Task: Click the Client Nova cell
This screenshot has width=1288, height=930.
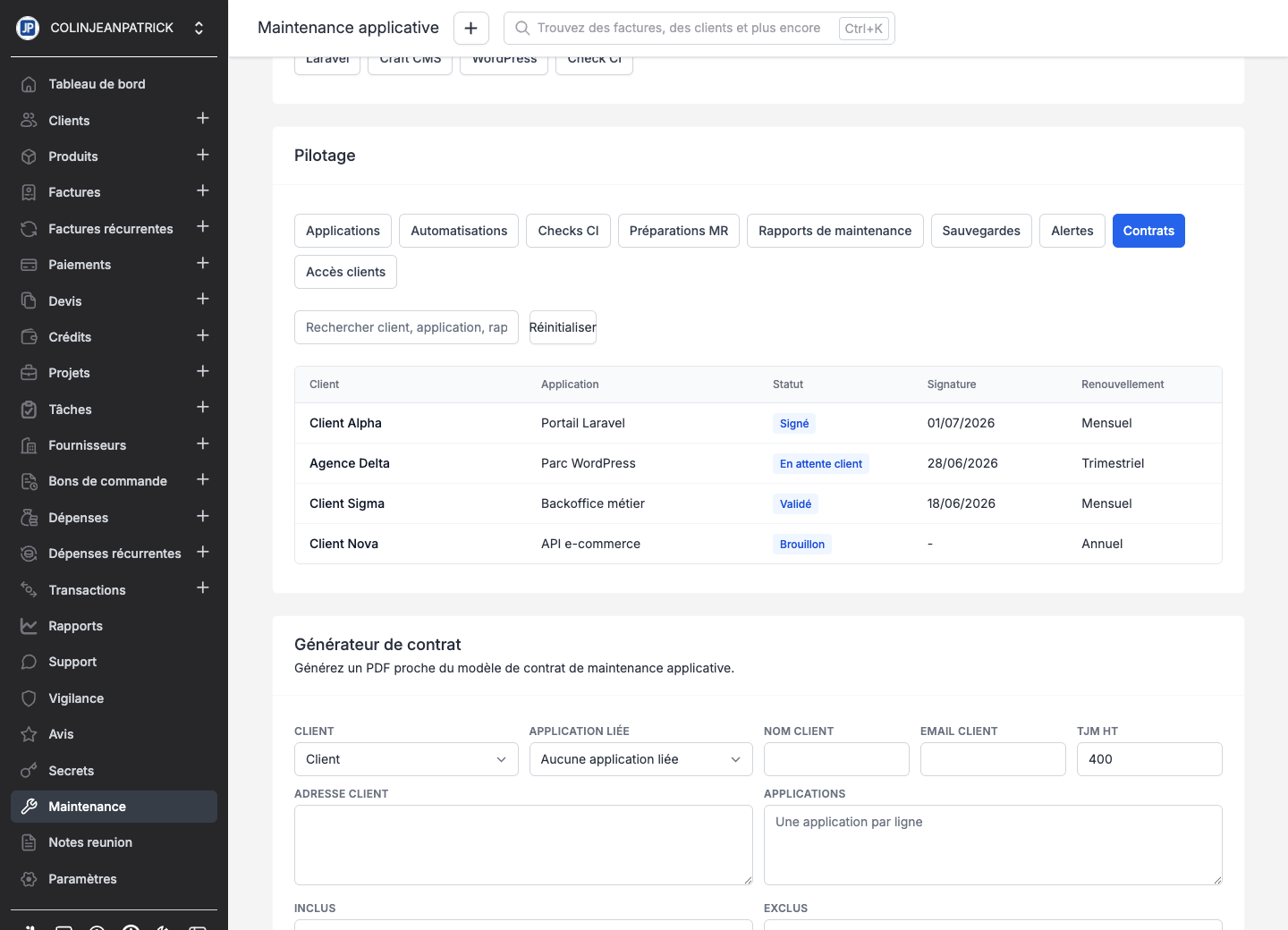Action: (343, 544)
